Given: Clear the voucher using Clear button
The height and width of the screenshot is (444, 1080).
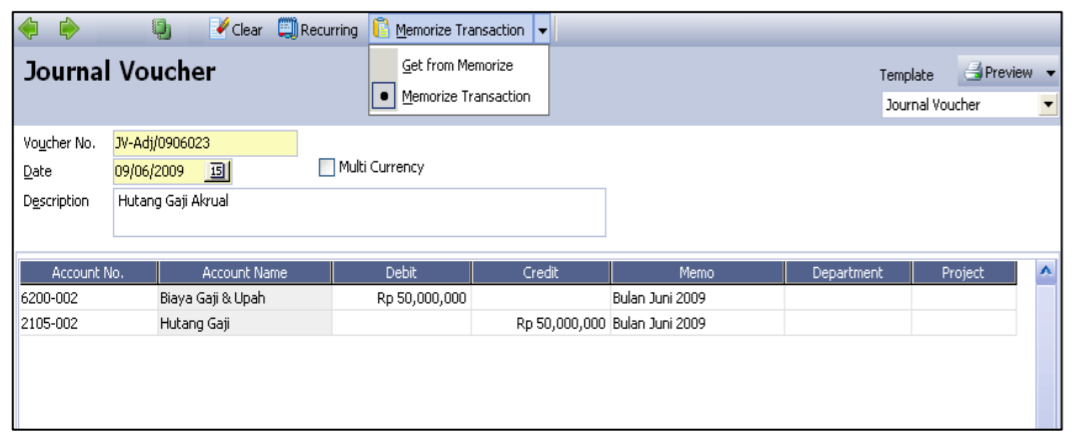Looking at the screenshot, I should point(236,30).
